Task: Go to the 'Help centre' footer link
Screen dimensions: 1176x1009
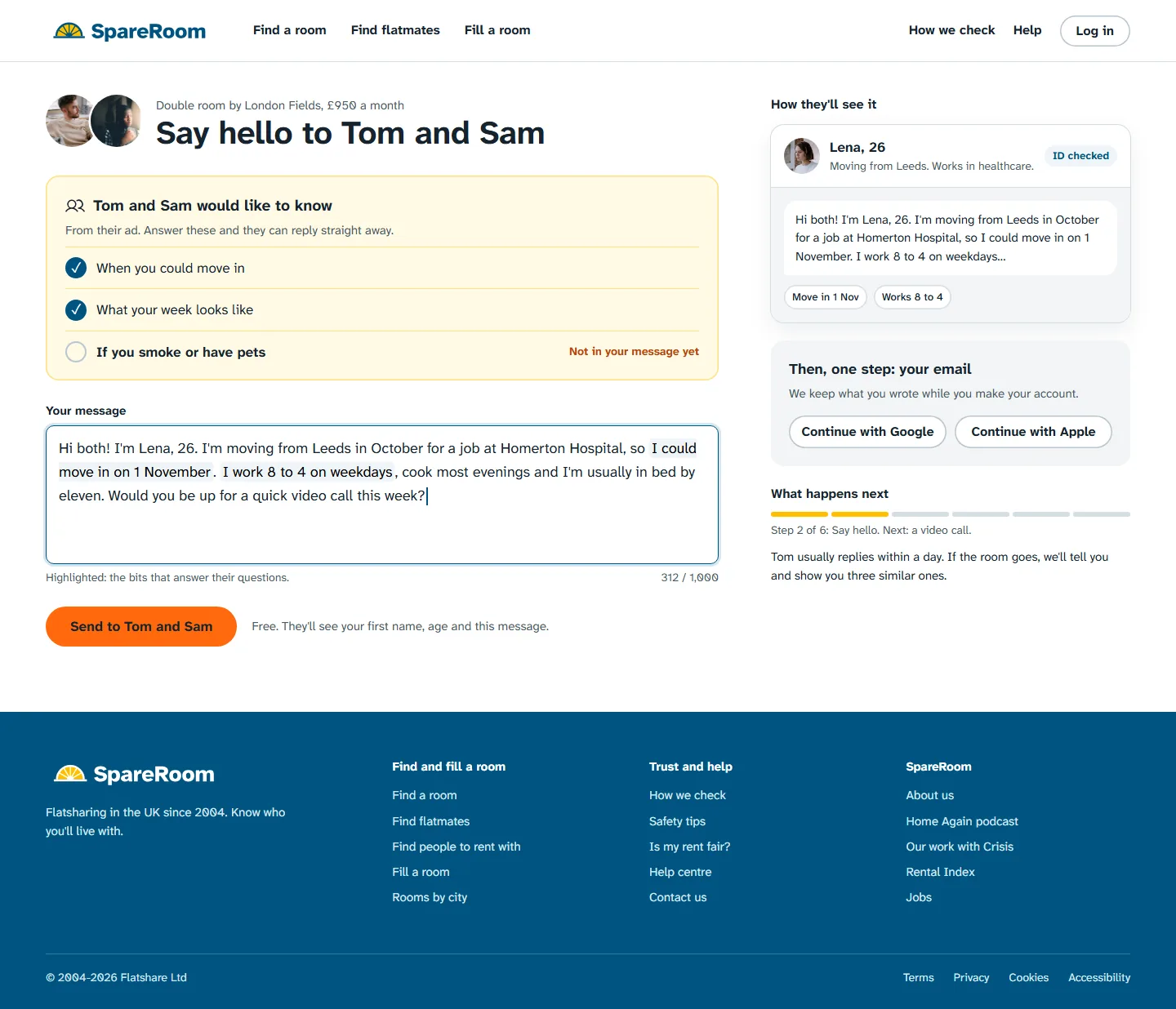Action: tap(680, 872)
